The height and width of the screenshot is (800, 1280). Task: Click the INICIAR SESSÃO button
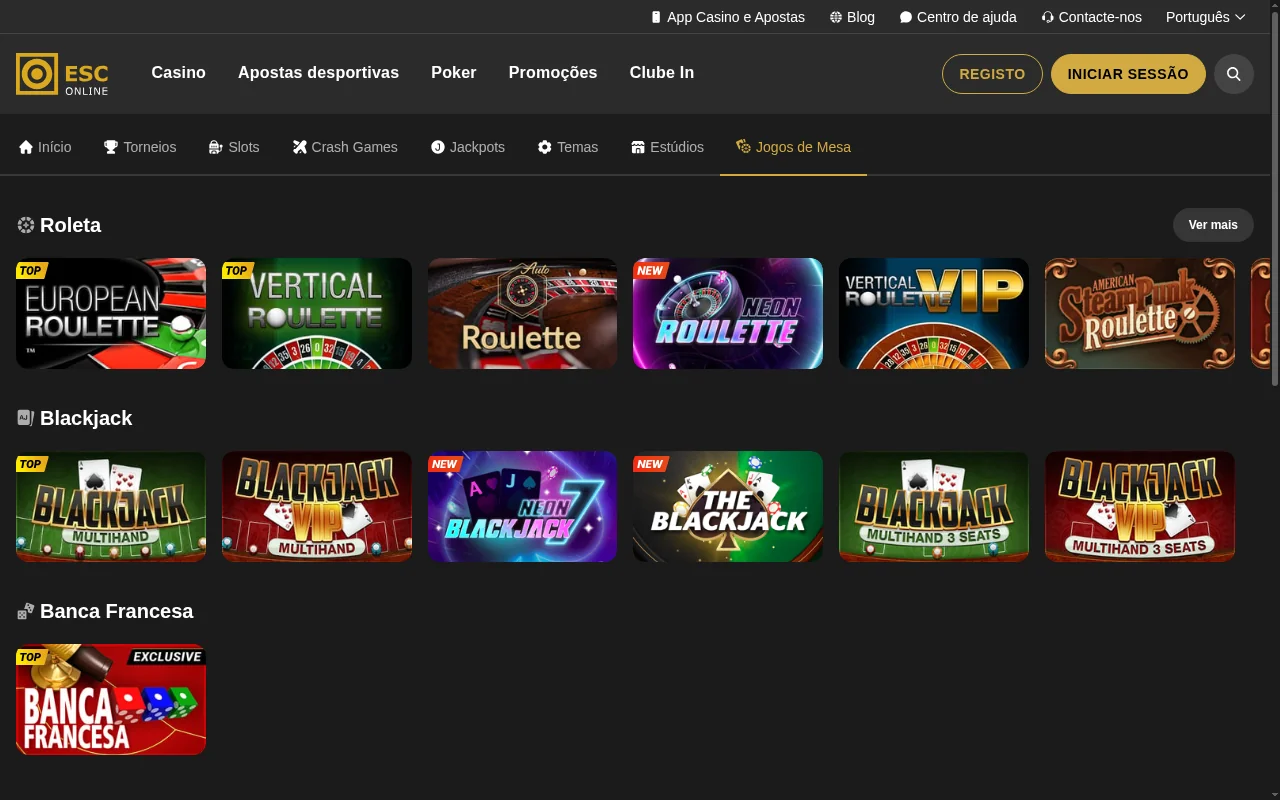point(1128,74)
